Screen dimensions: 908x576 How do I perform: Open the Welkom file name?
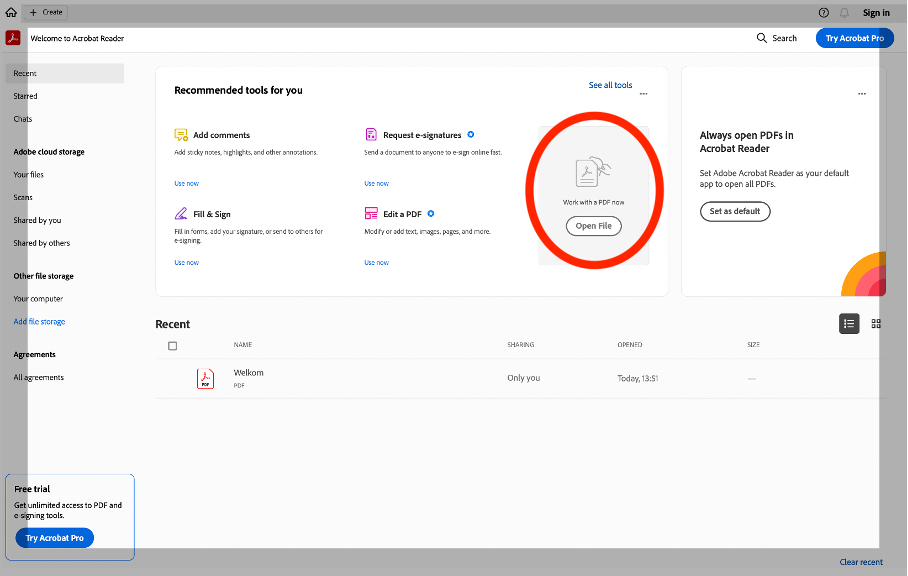point(248,373)
